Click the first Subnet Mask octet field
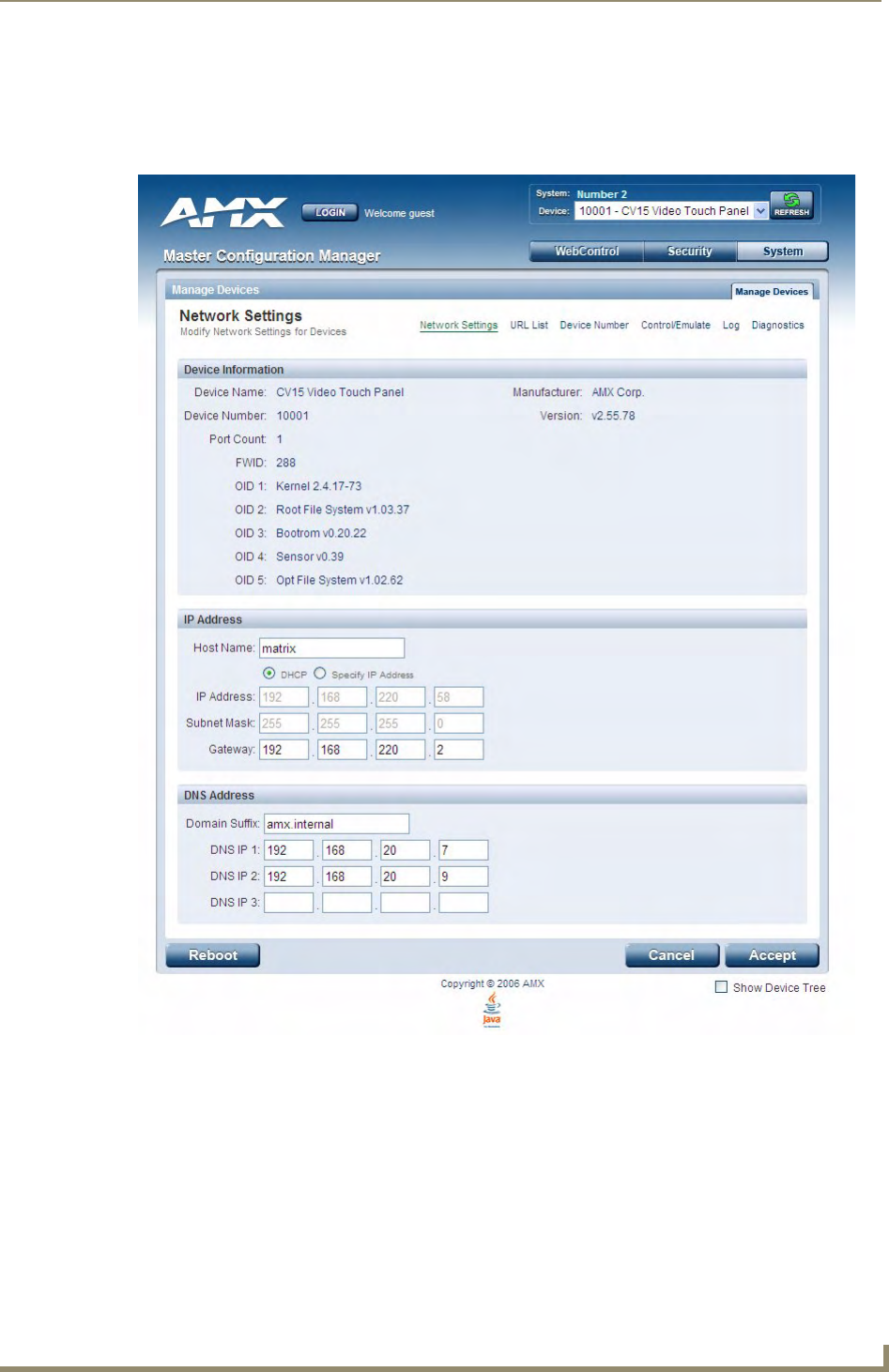 click(x=284, y=724)
